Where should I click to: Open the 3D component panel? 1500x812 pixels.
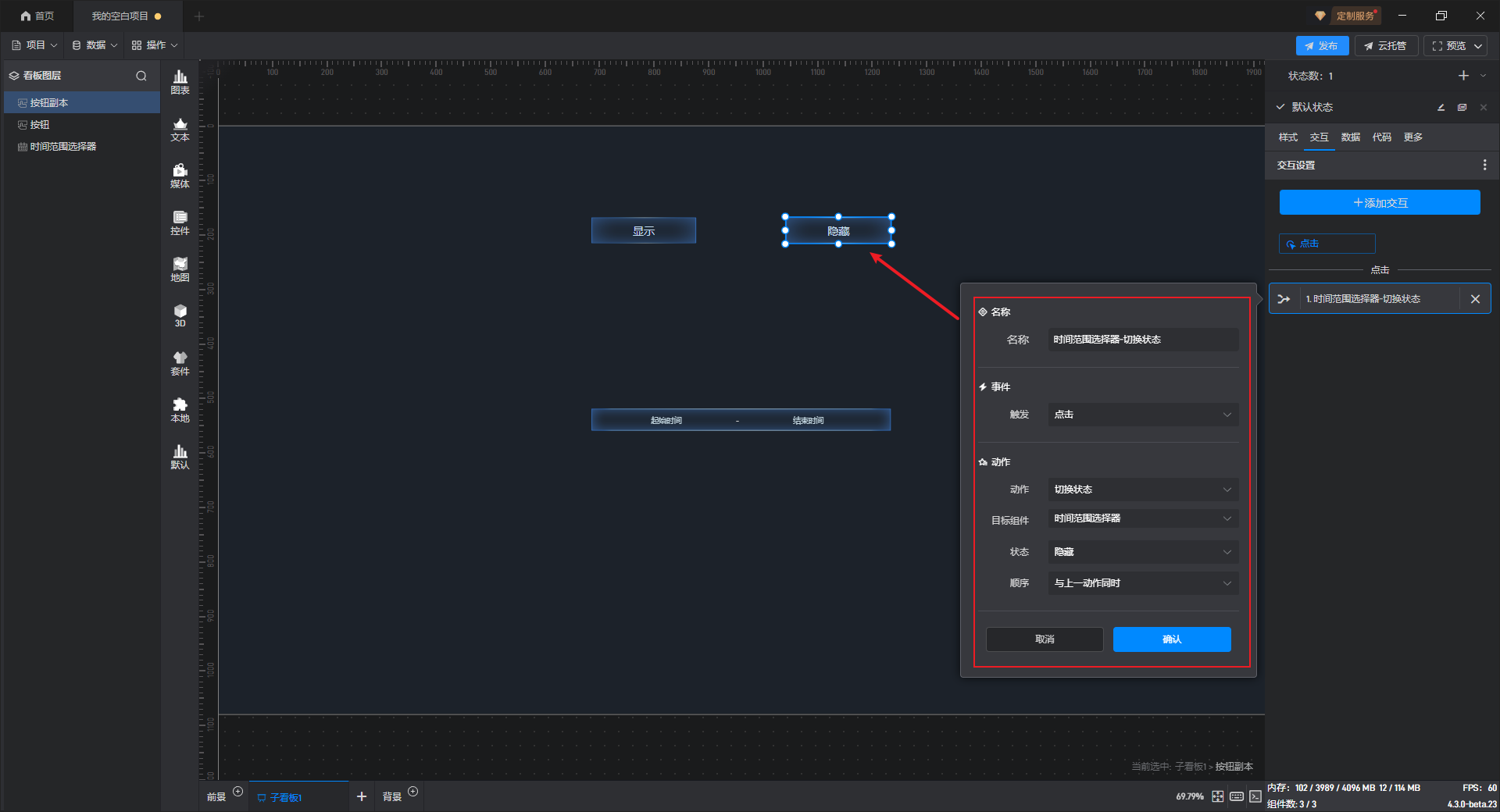(180, 315)
